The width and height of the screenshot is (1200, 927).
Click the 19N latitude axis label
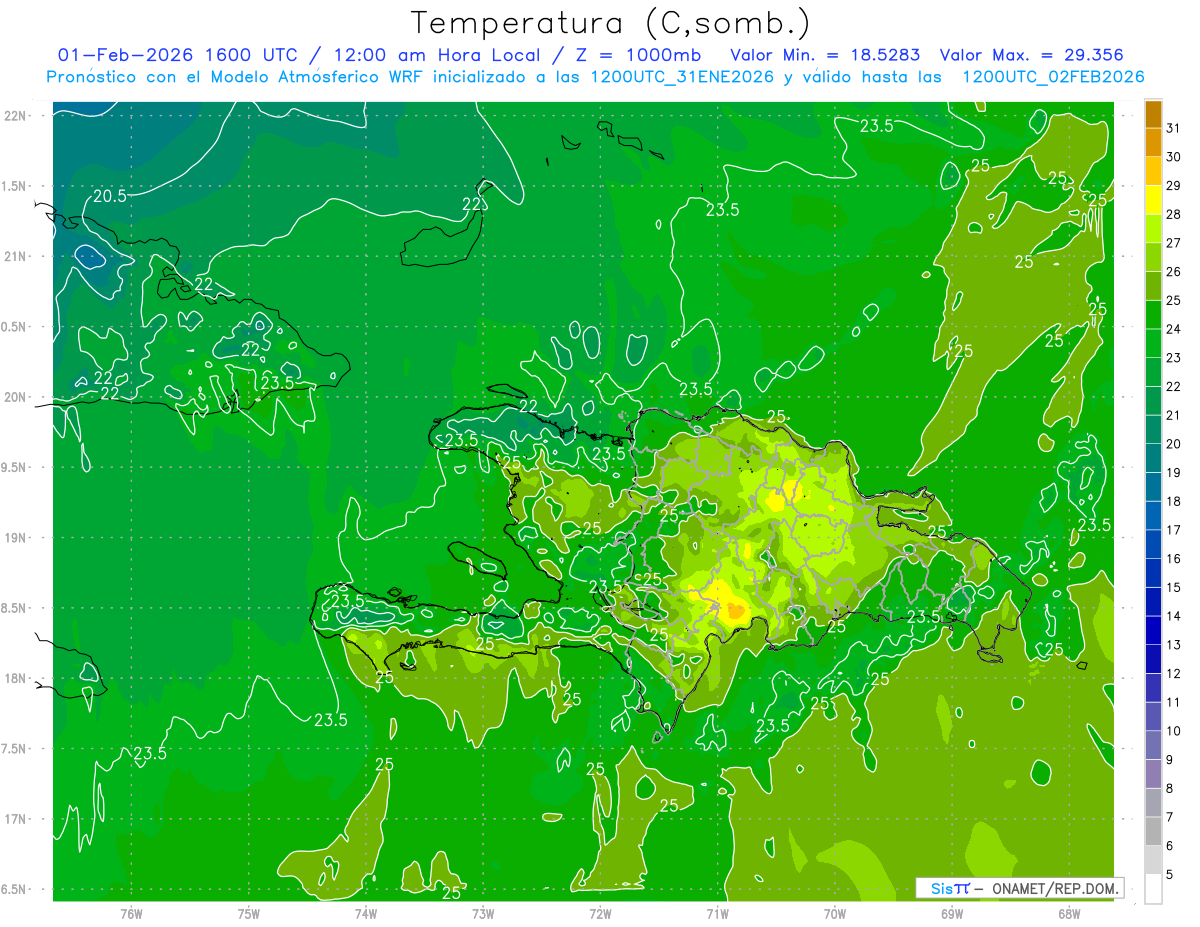[x=14, y=538]
